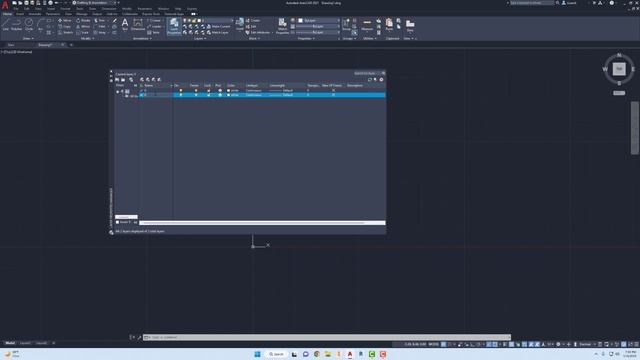
Task: Select the Polyline tool
Action: 16,24
